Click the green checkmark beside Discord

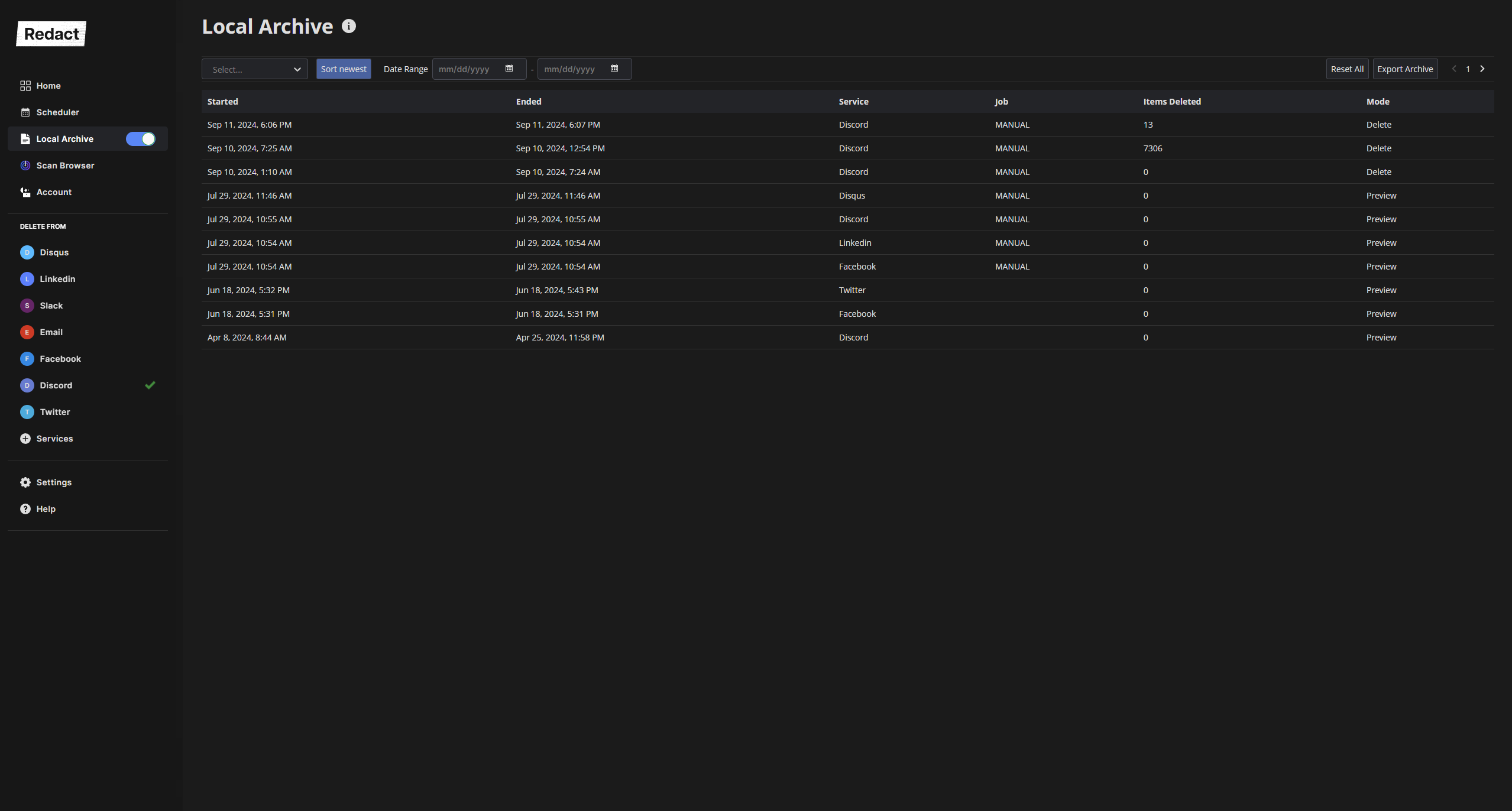tap(150, 385)
